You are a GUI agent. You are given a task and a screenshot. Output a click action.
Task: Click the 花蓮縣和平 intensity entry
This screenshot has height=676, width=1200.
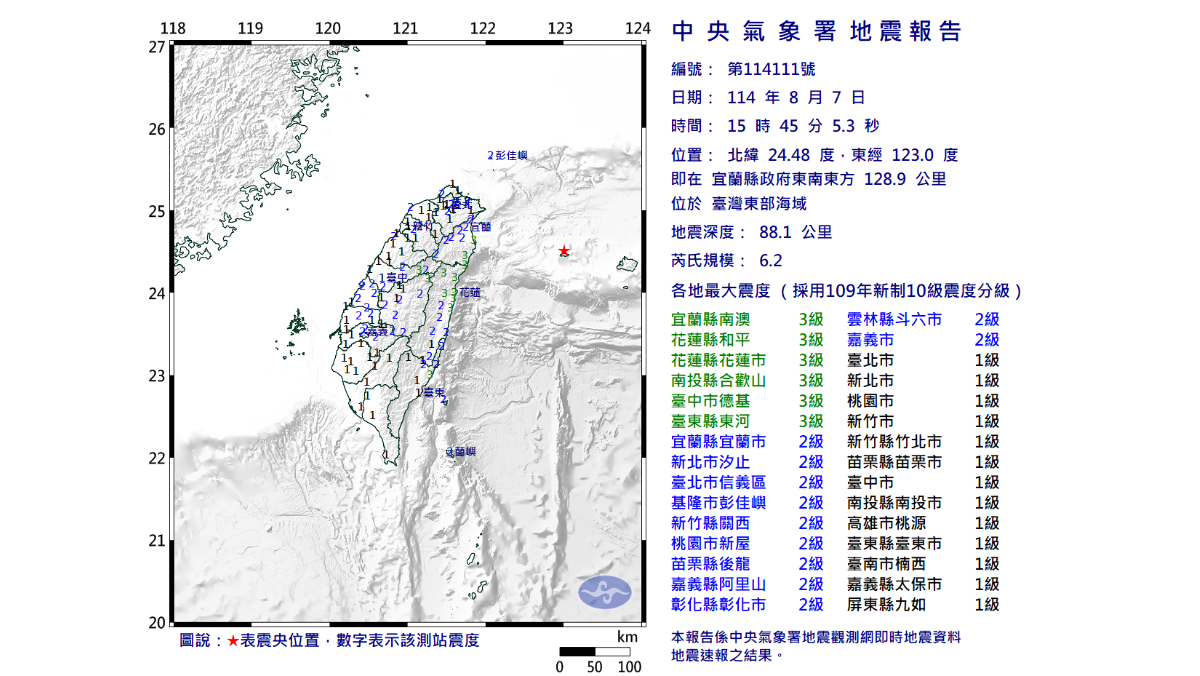(x=710, y=340)
